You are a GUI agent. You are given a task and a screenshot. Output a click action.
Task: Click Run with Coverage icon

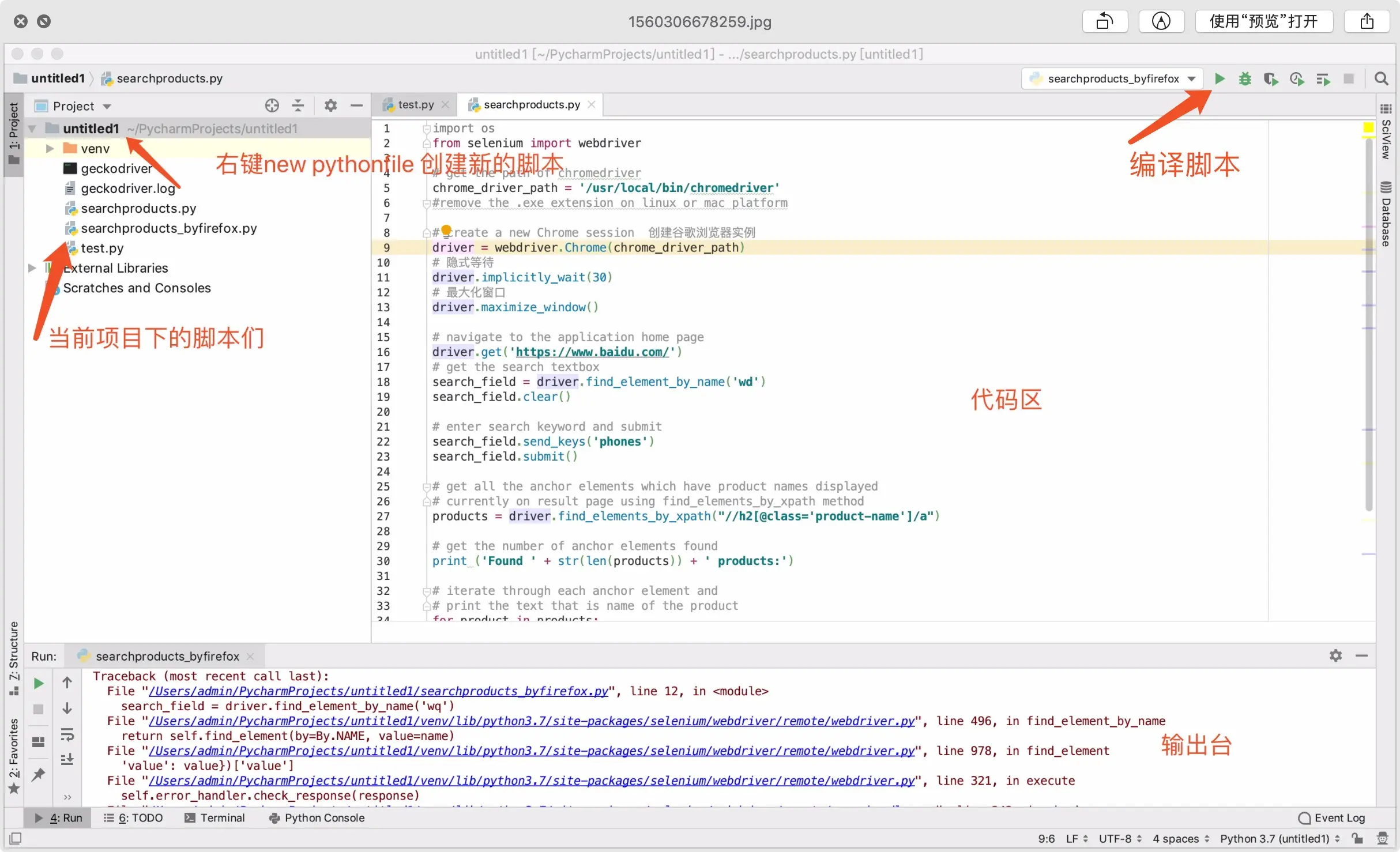1270,78
